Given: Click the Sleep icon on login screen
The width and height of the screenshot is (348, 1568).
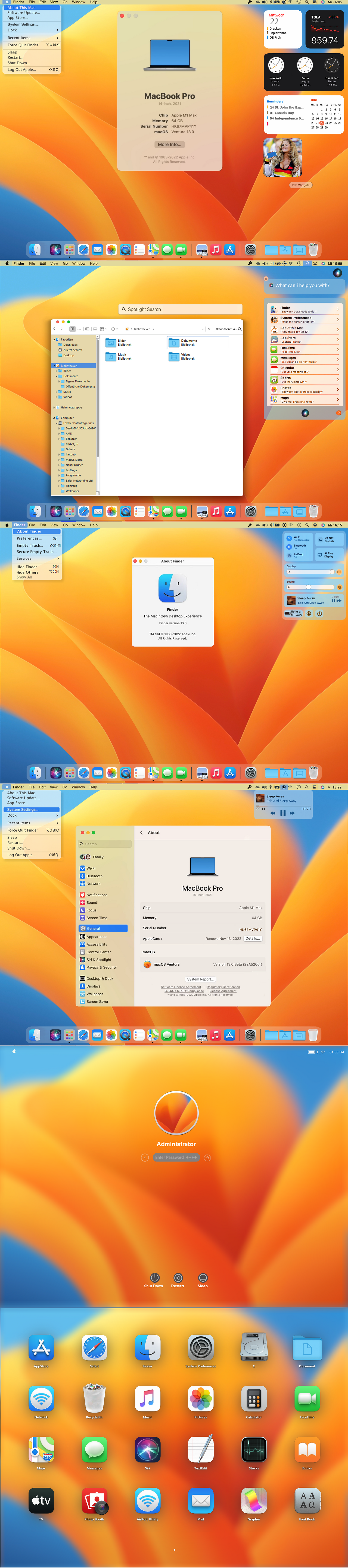Looking at the screenshot, I should click(x=203, y=1277).
